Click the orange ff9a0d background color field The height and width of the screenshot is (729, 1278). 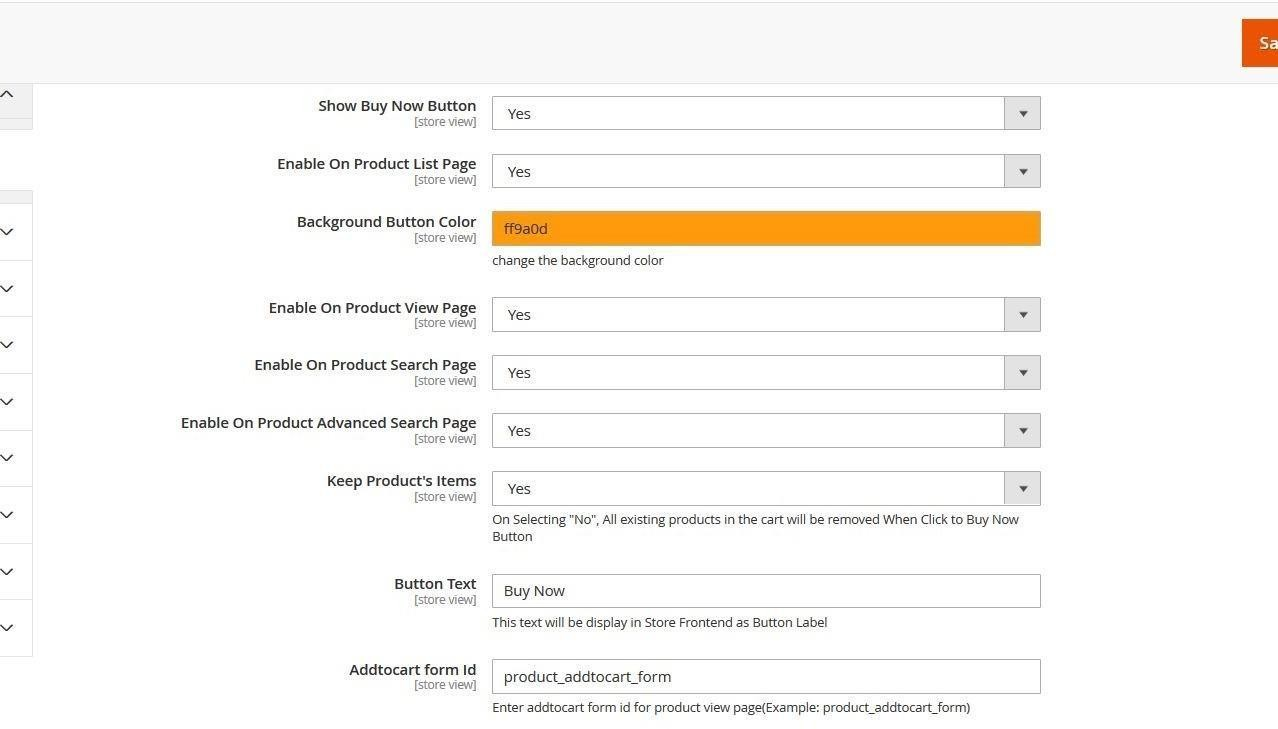pos(765,229)
